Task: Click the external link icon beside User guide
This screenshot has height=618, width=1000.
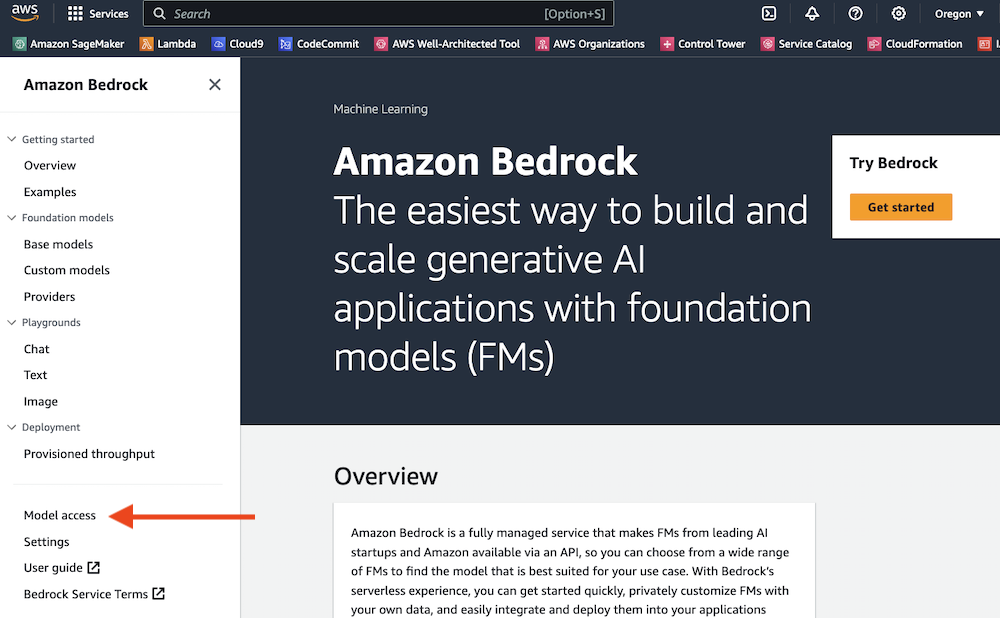Action: click(x=94, y=568)
